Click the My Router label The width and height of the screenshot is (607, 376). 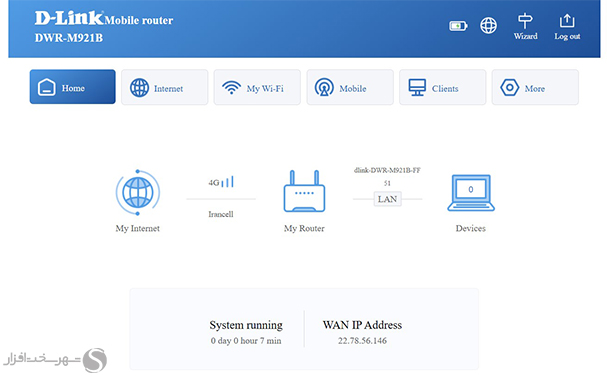click(x=304, y=228)
